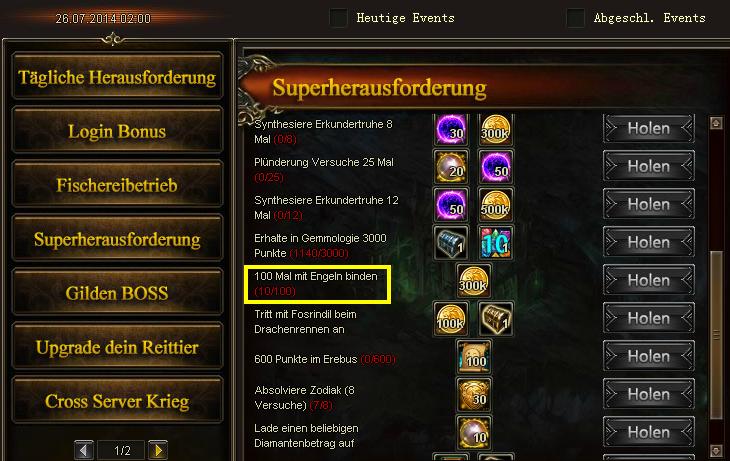Toggle the Abgeschl. Events checkbox

click(x=575, y=18)
